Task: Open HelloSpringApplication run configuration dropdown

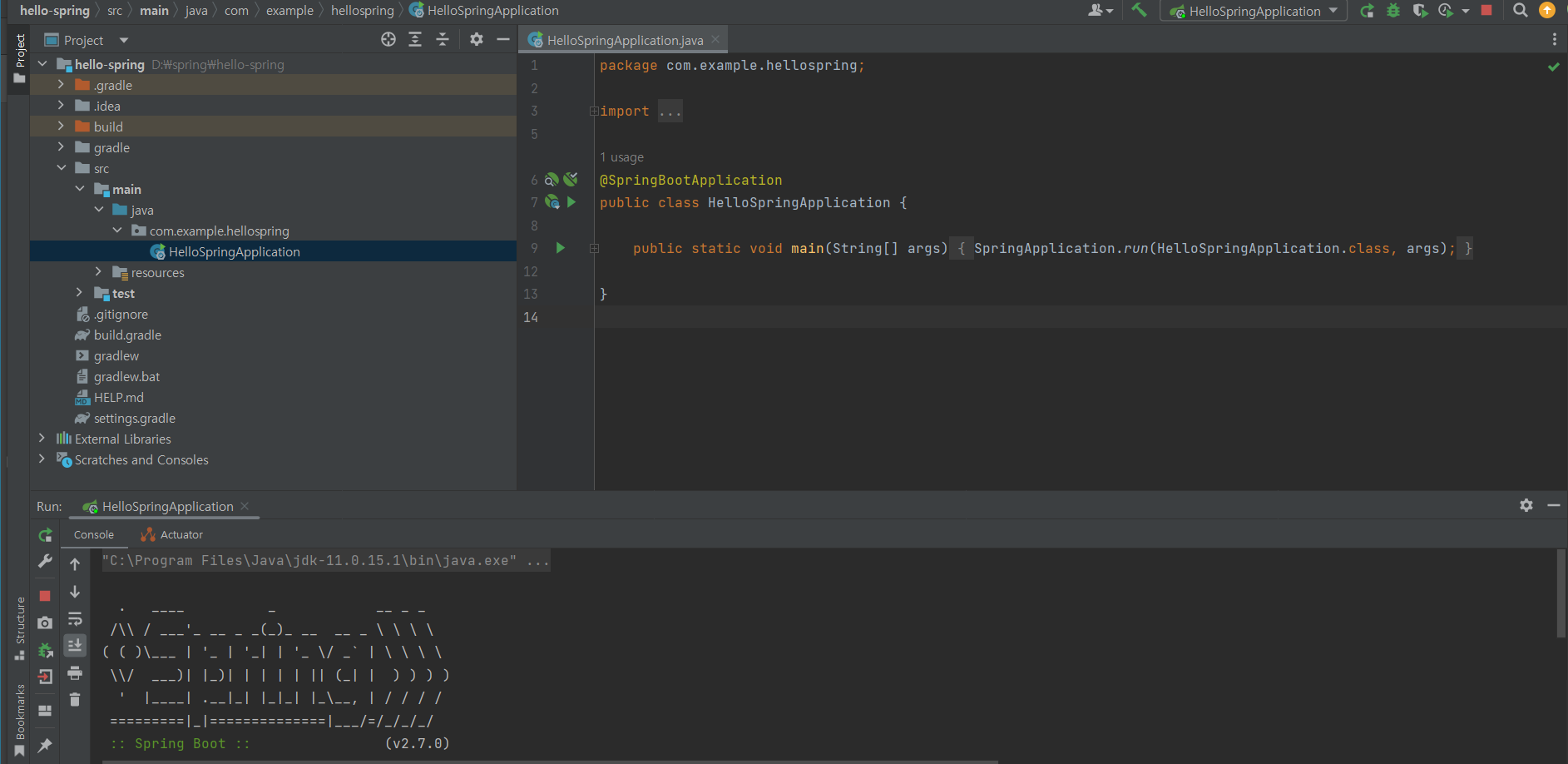Action: pyautogui.click(x=1254, y=11)
